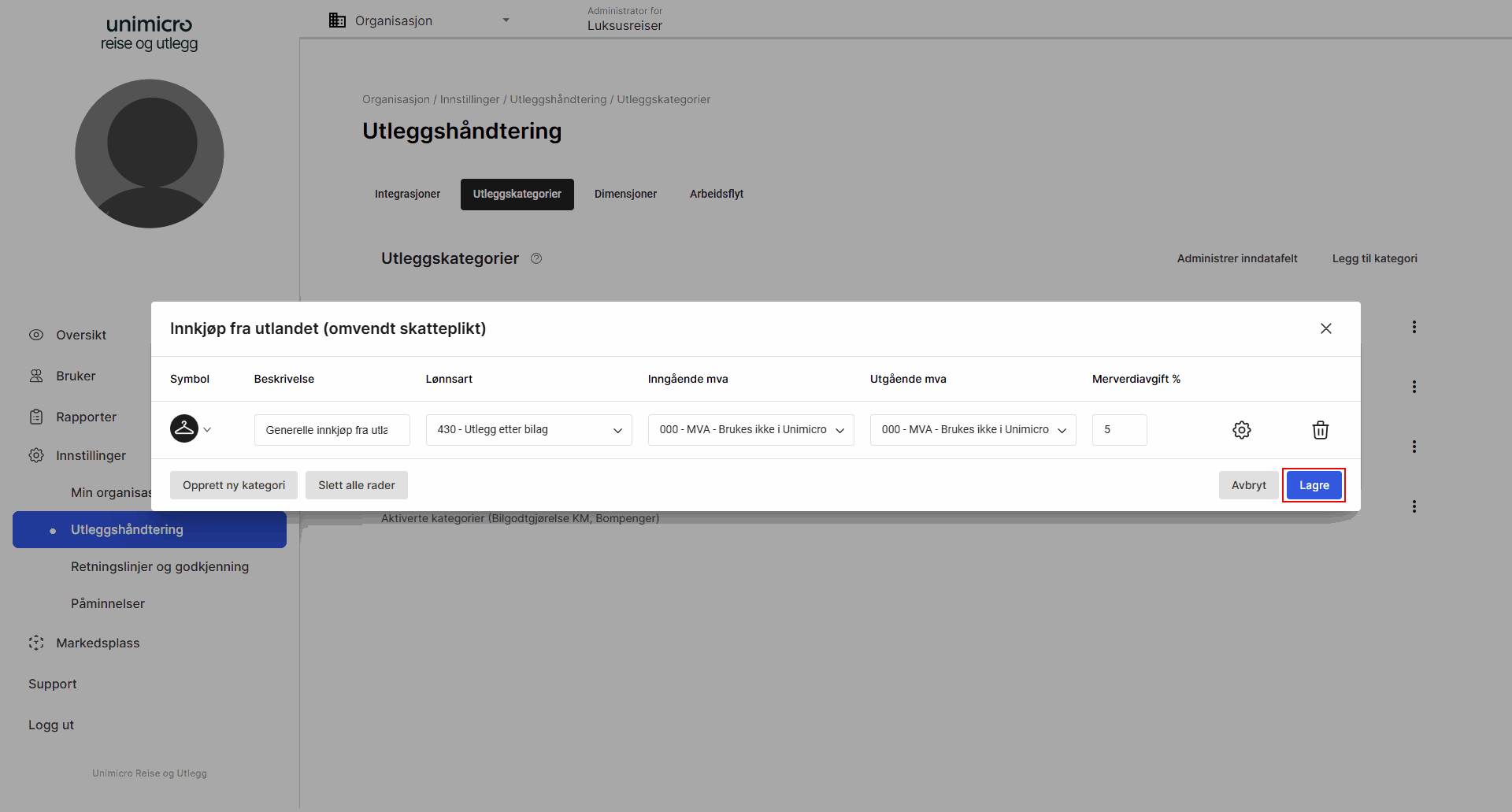
Task: Open the Lønnsart dropdown showing 430
Action: tap(528, 429)
